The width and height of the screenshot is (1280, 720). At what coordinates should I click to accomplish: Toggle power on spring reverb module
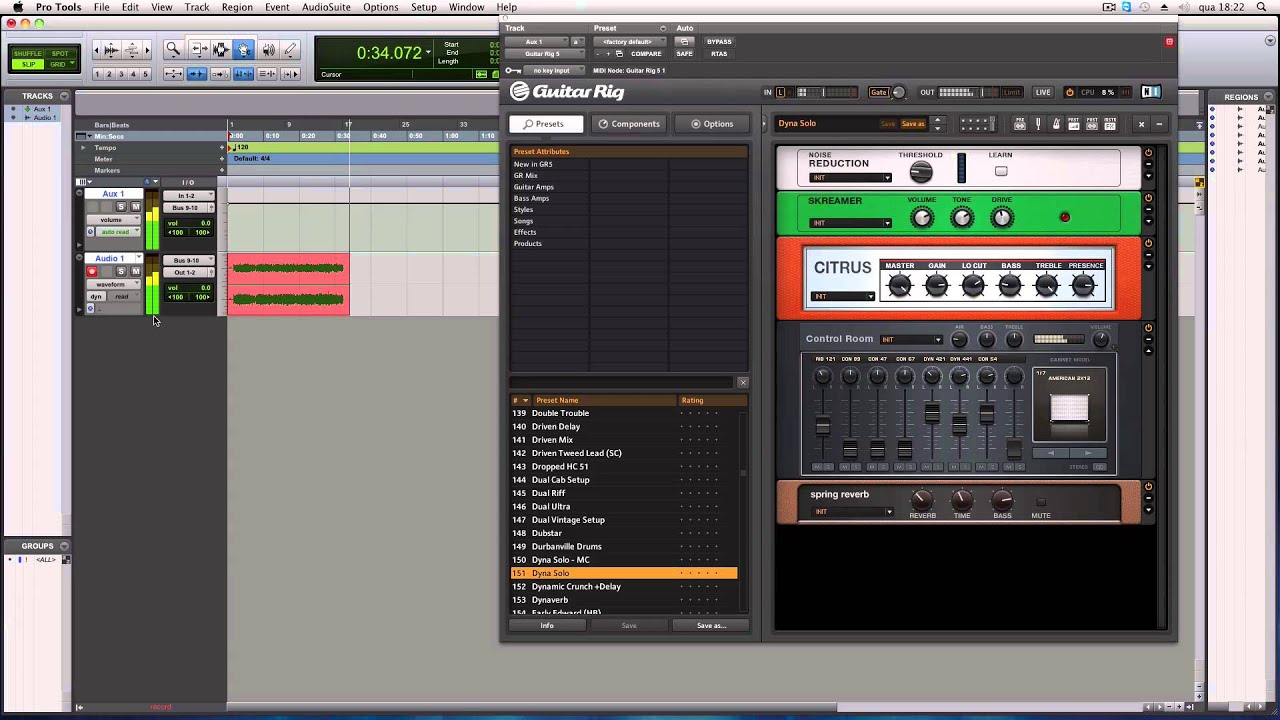1148,487
